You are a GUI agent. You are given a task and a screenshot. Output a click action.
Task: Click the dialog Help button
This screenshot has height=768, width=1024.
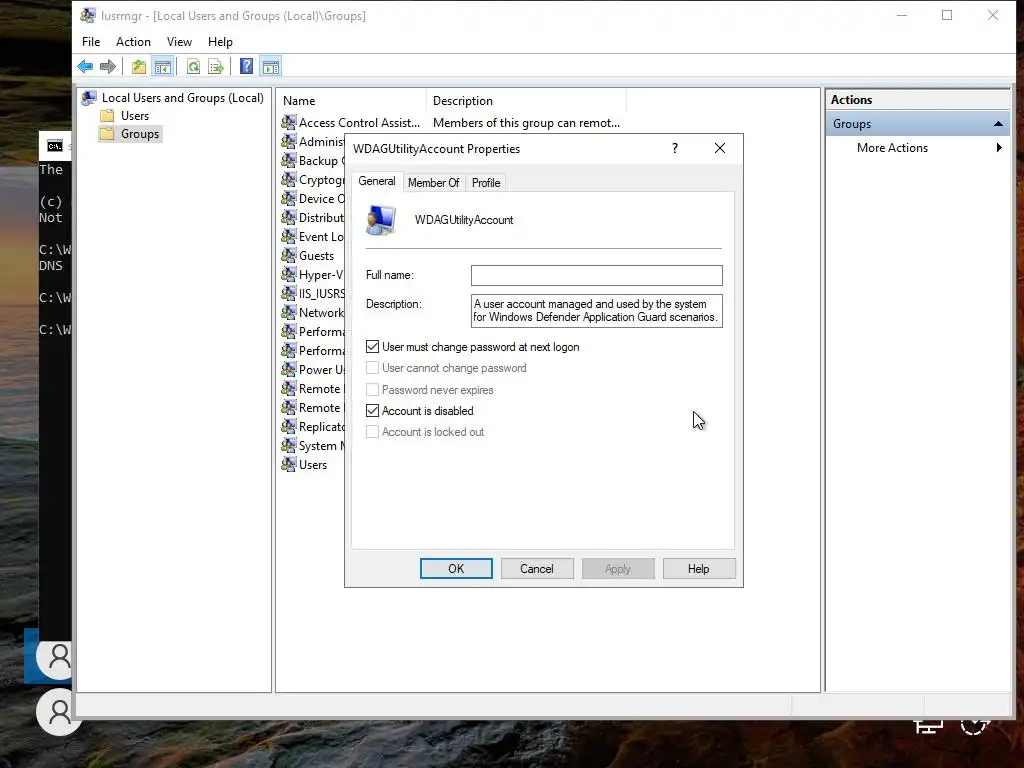tap(699, 569)
